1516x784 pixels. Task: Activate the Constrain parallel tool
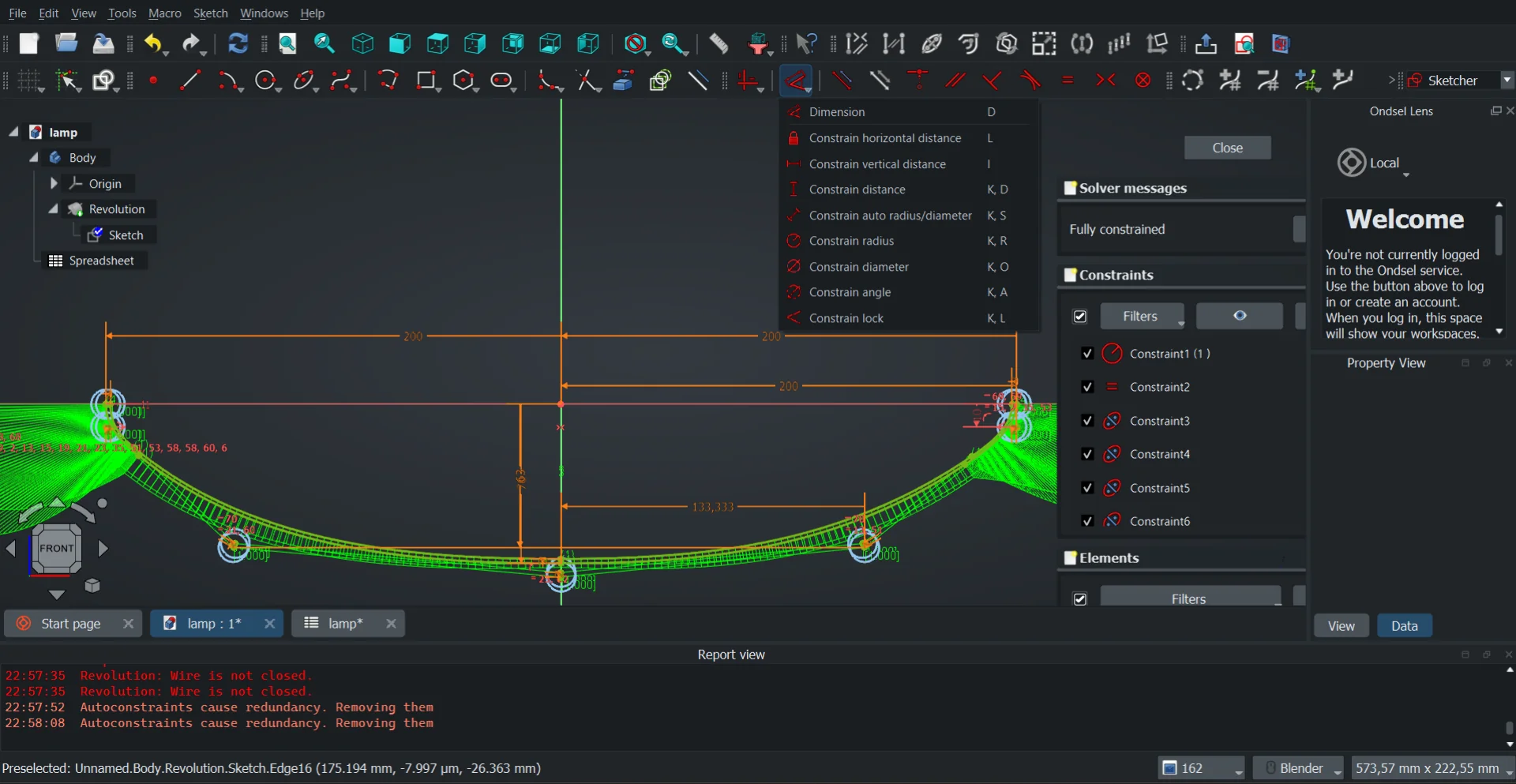point(955,81)
